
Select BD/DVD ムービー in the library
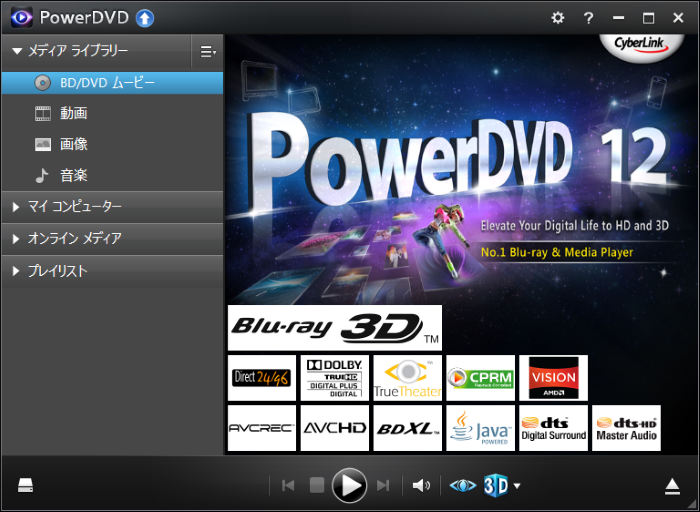[x=107, y=83]
